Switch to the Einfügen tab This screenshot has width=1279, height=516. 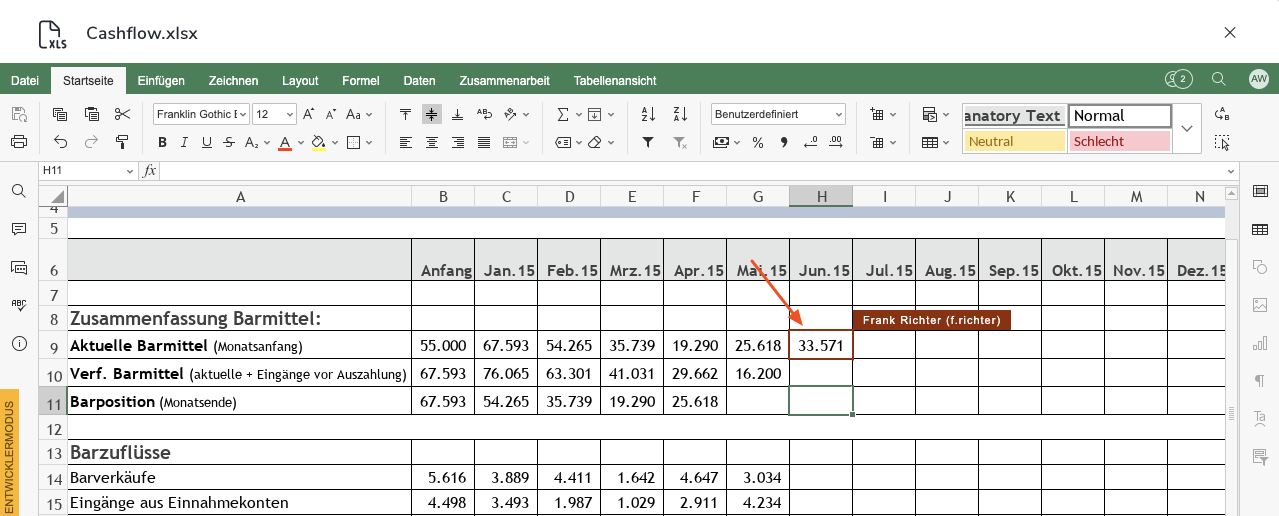161,80
